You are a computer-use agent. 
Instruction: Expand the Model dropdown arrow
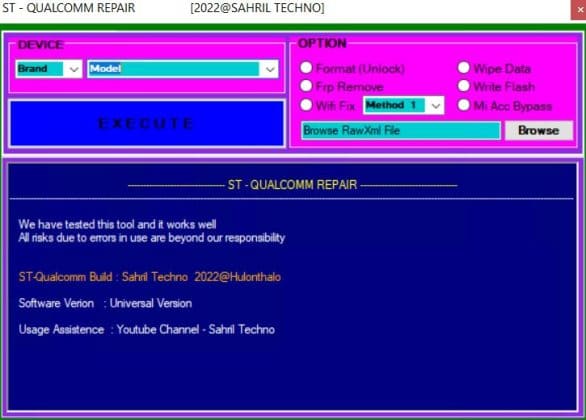270,69
